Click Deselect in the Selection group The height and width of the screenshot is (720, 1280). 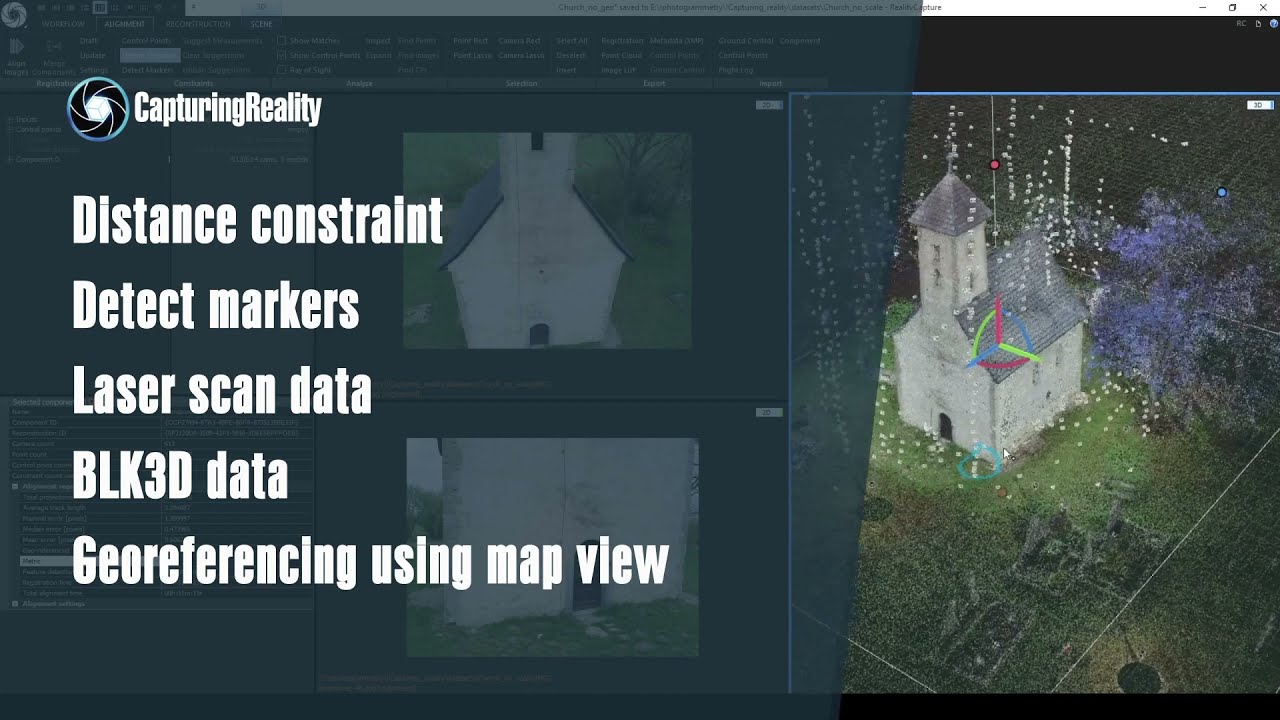pos(571,55)
